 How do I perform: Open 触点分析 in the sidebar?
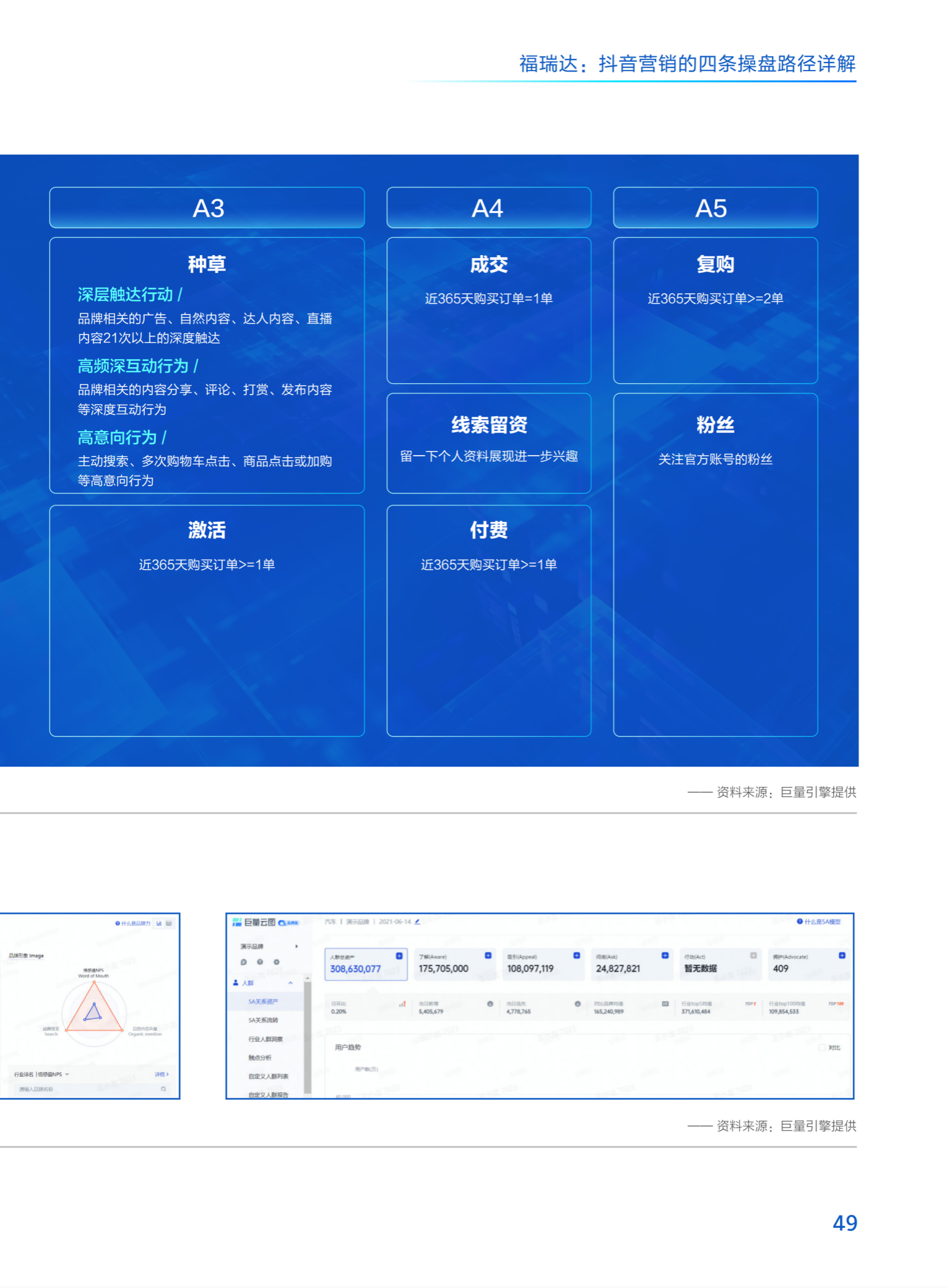(260, 1058)
